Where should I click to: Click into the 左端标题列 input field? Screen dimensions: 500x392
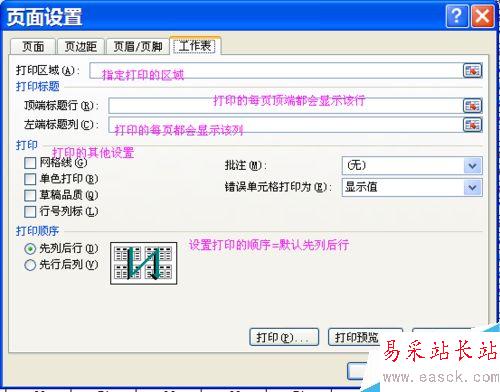pos(285,125)
